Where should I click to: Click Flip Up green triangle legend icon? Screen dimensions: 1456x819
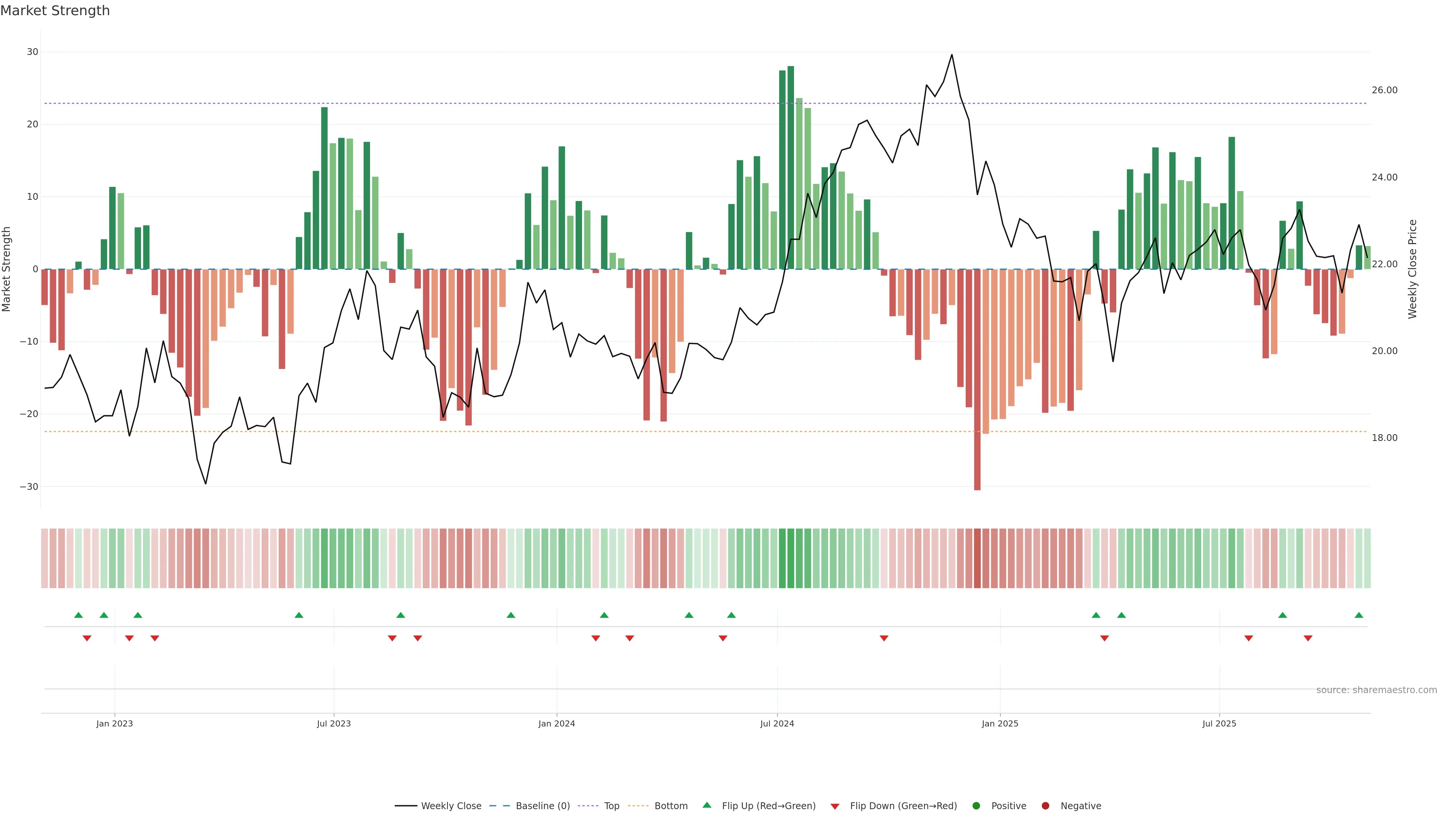[706, 805]
